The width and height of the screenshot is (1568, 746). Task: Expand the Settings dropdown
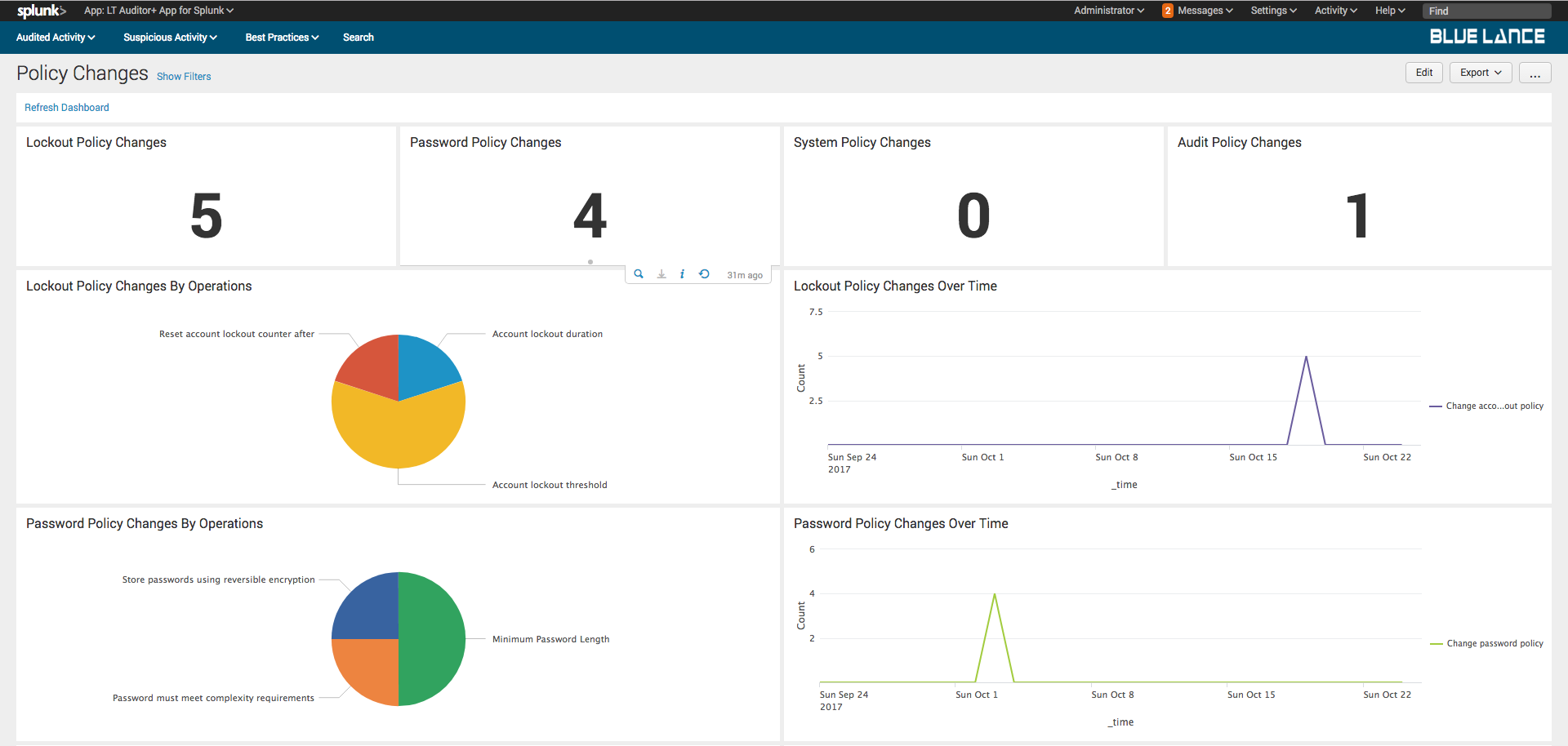(1272, 11)
